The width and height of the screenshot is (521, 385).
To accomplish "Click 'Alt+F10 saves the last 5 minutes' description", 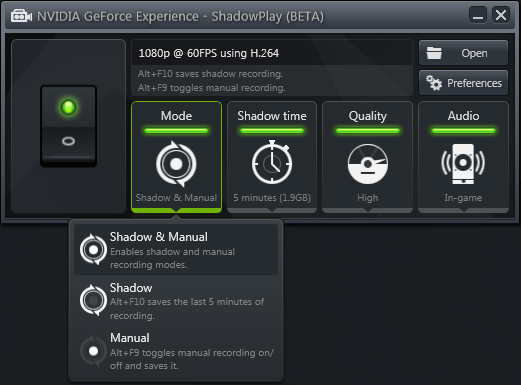I will coord(187,309).
